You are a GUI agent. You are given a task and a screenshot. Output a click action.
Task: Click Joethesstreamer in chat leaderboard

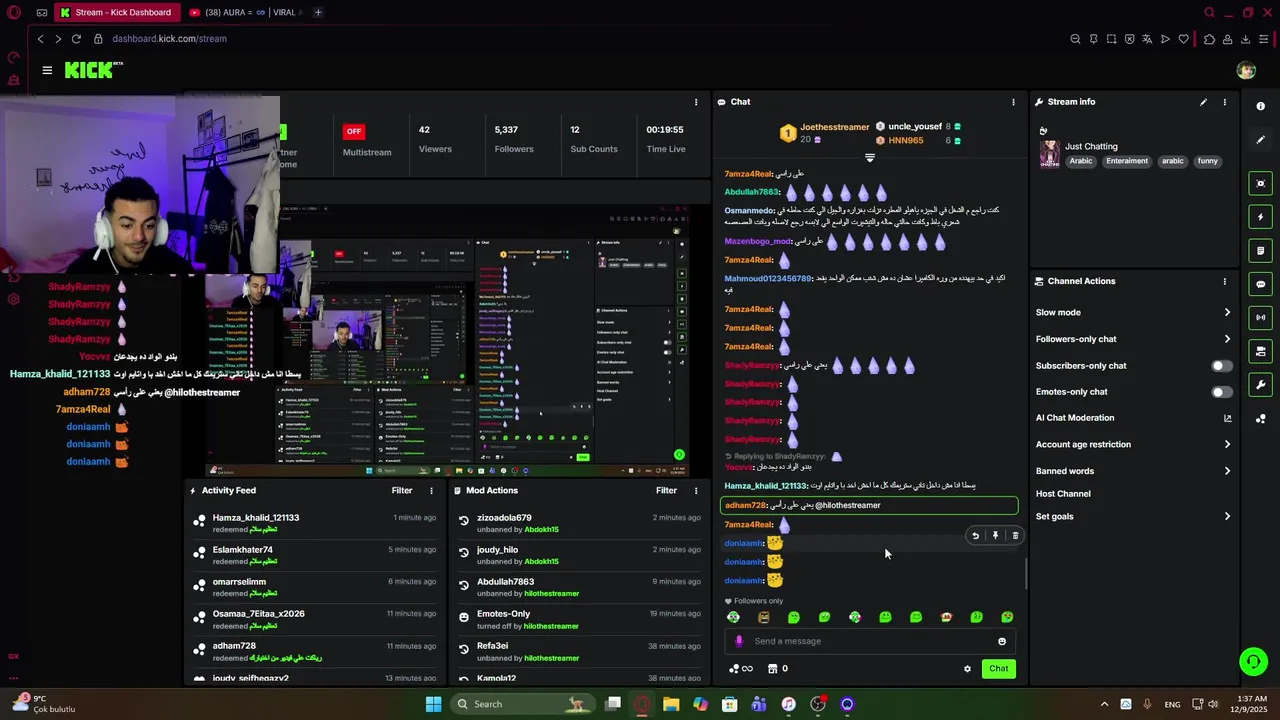point(835,127)
